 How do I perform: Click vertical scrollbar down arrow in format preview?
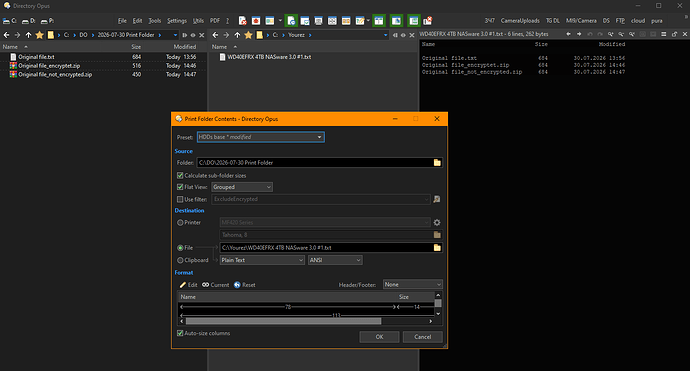pos(438,314)
